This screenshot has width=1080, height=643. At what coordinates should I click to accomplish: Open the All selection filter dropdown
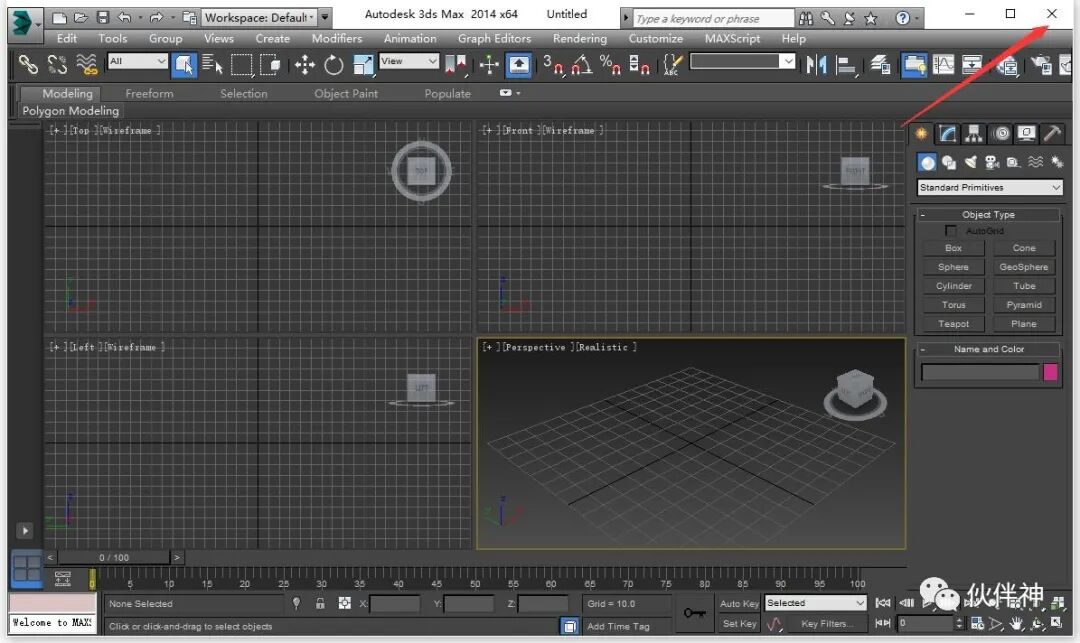138,61
